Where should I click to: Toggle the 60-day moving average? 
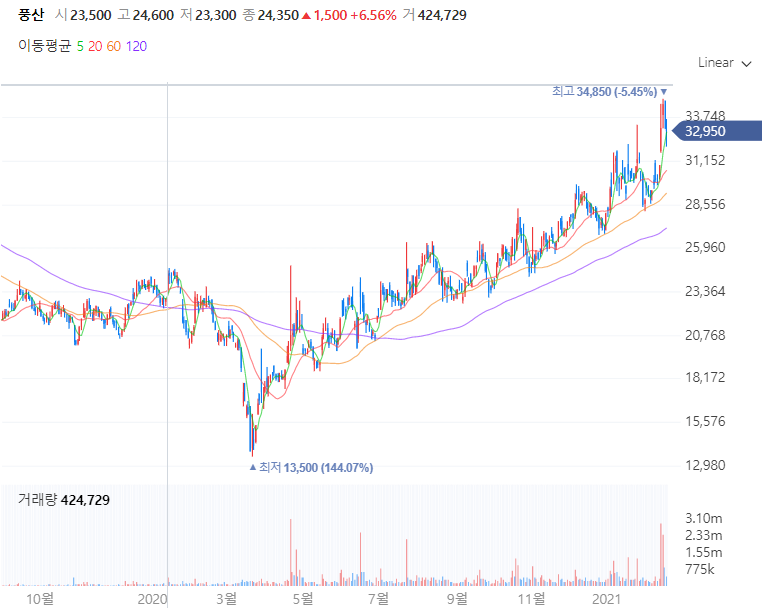click(x=114, y=46)
